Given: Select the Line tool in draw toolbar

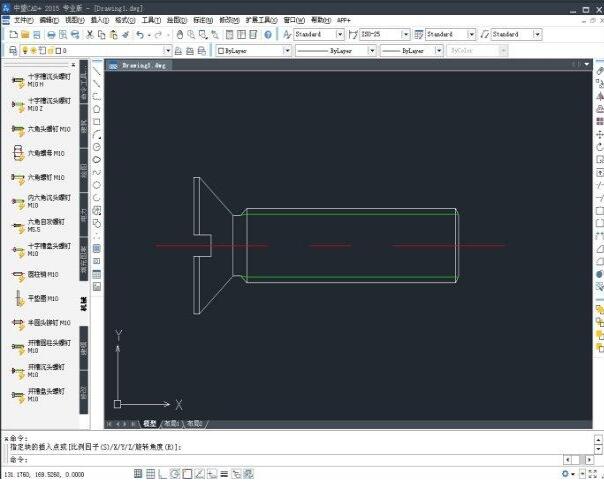Looking at the screenshot, I should 97,71.
